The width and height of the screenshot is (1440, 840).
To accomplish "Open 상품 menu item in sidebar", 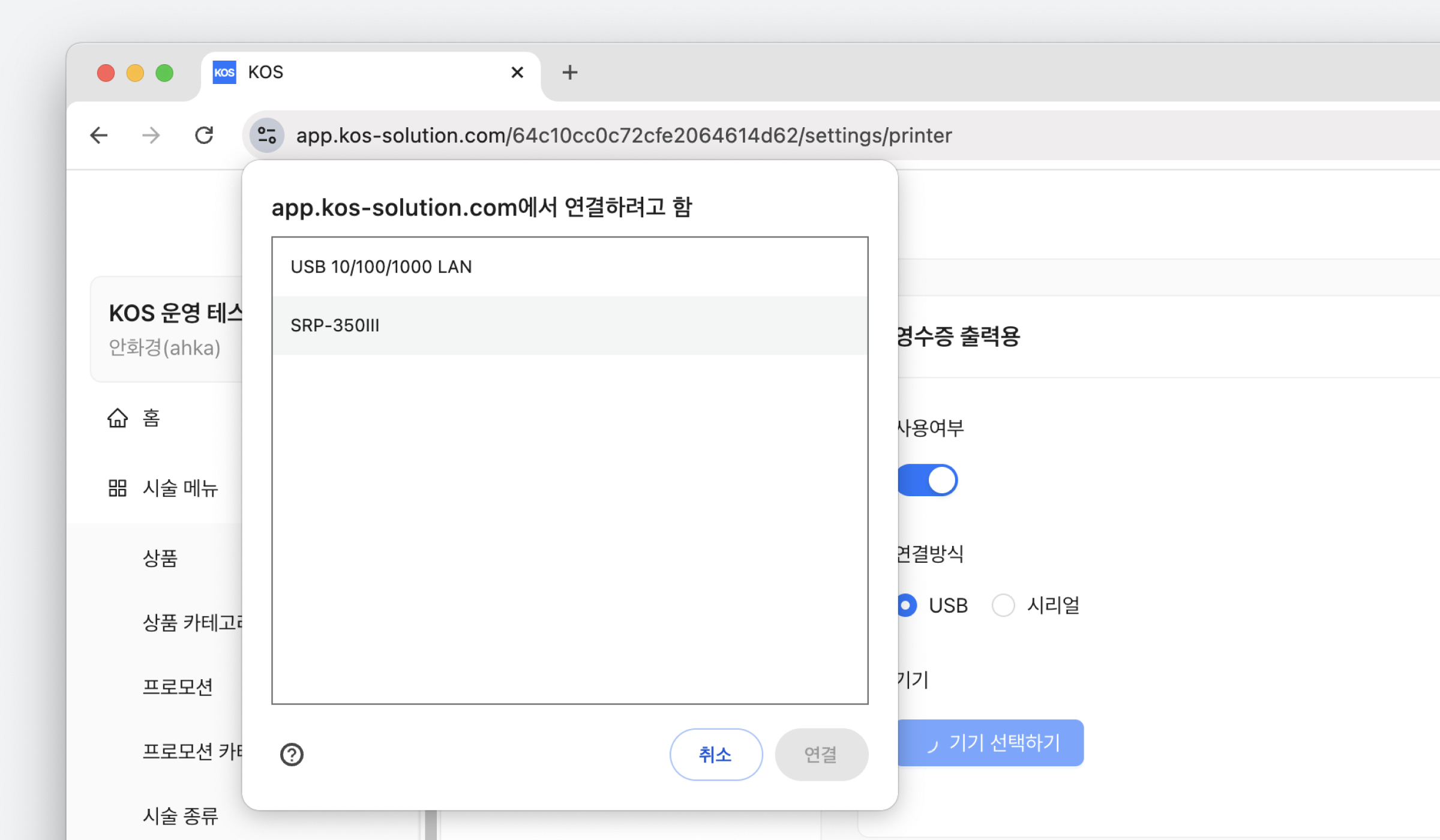I will 160,558.
